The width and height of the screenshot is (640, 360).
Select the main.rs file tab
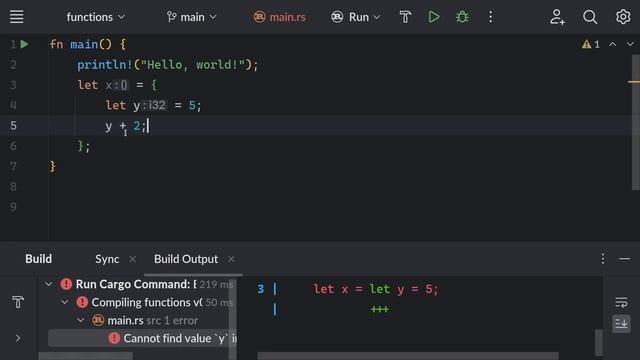280,17
